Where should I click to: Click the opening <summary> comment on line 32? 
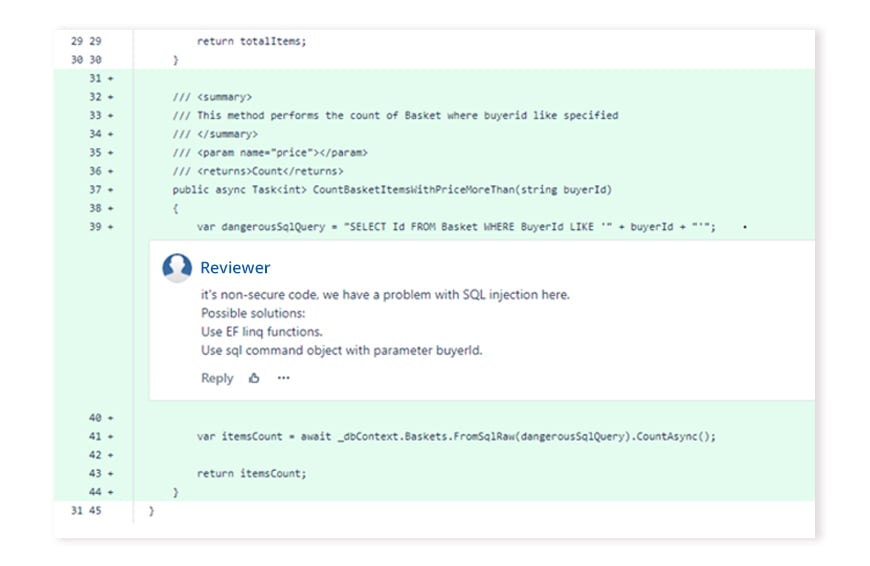(x=212, y=97)
